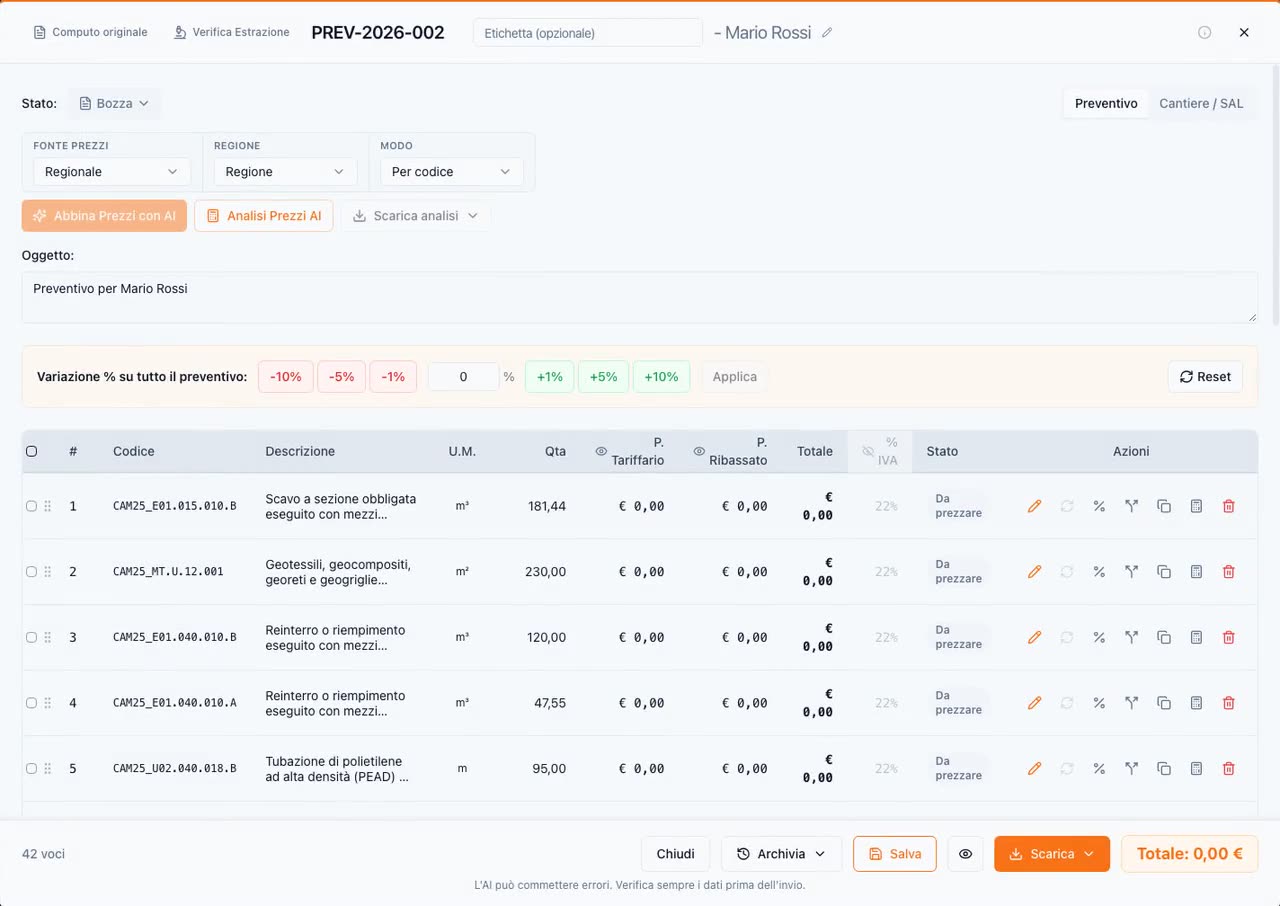Open the Modo Per codice dropdown
Screen dimensions: 1280x906
tap(451, 172)
